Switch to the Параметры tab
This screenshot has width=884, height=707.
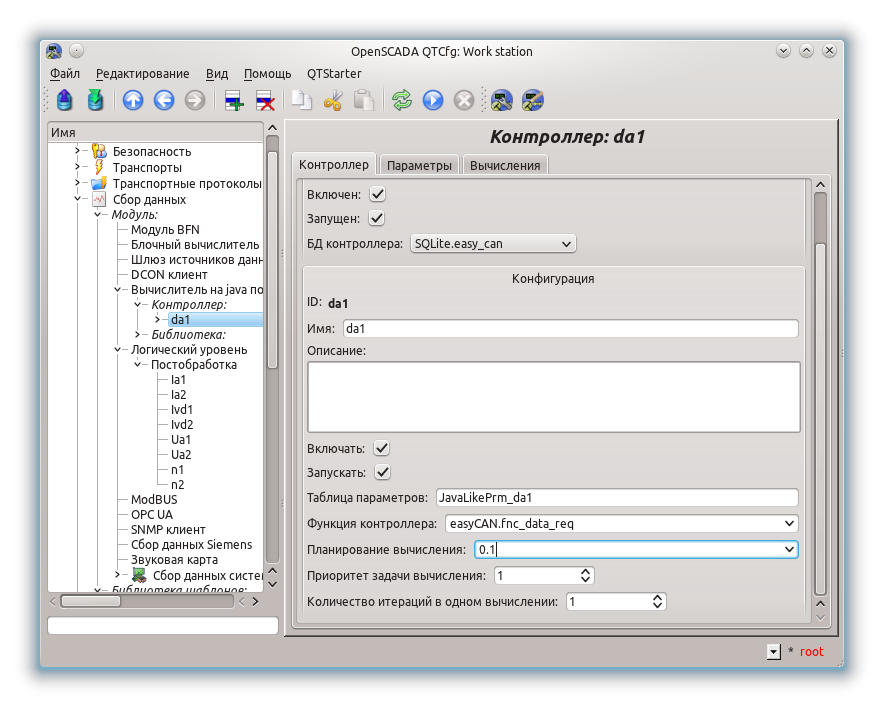tap(419, 165)
